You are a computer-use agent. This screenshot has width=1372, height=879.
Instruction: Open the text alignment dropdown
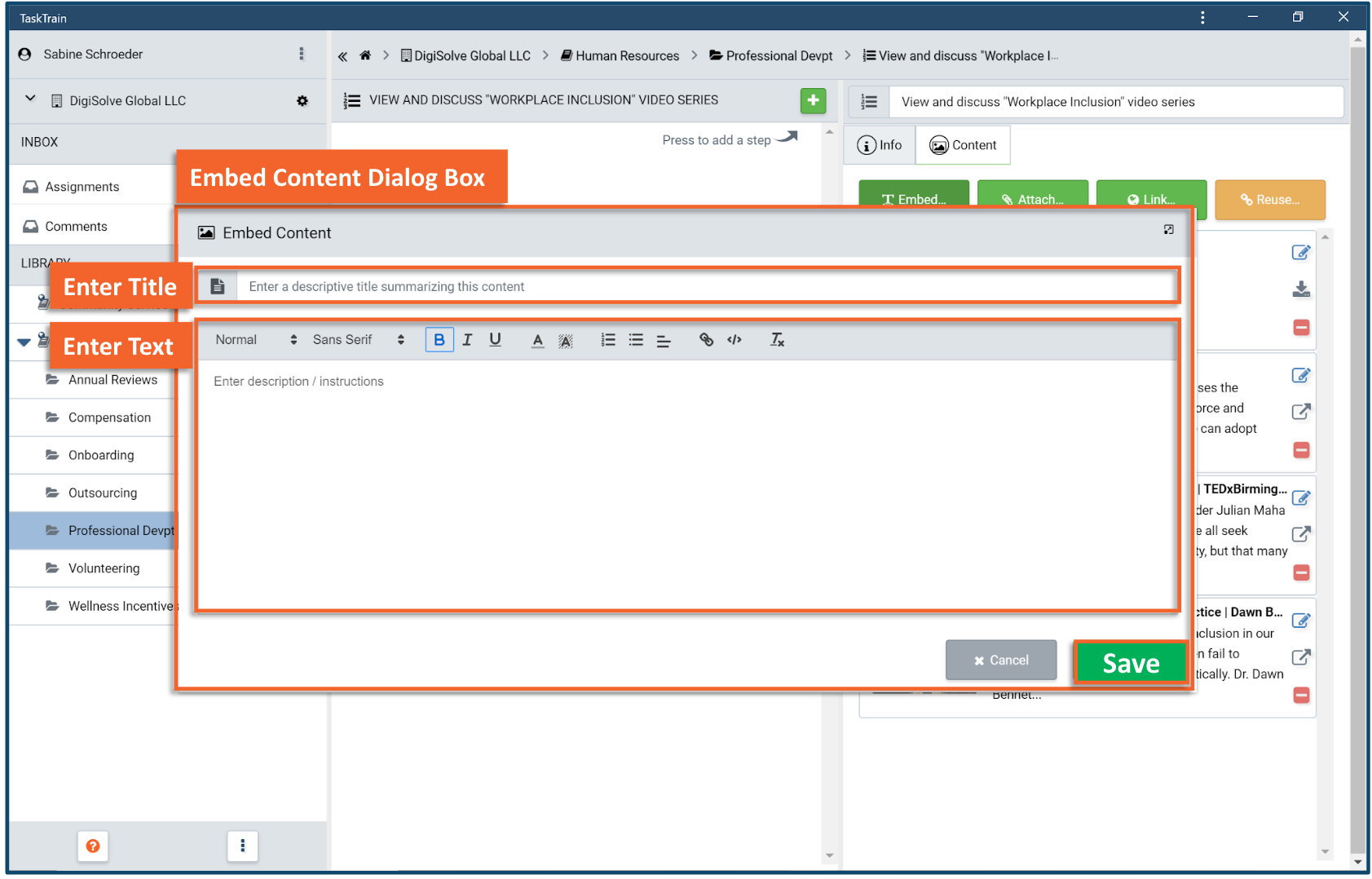(664, 341)
